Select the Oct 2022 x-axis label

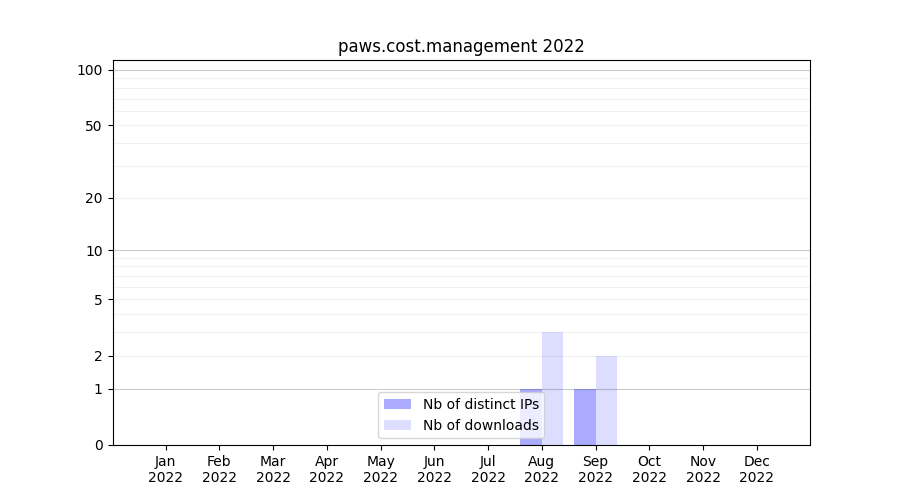pyautogui.click(x=649, y=469)
